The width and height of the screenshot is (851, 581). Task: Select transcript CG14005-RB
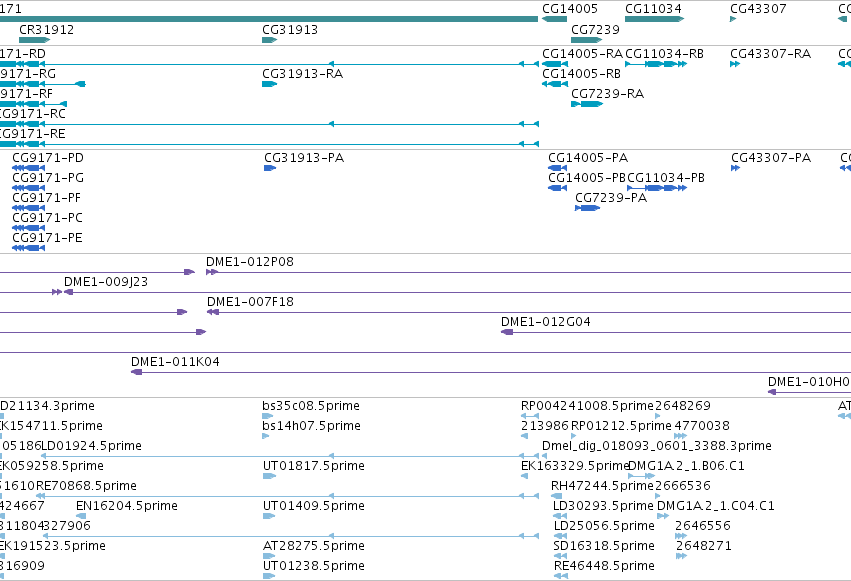click(x=582, y=74)
